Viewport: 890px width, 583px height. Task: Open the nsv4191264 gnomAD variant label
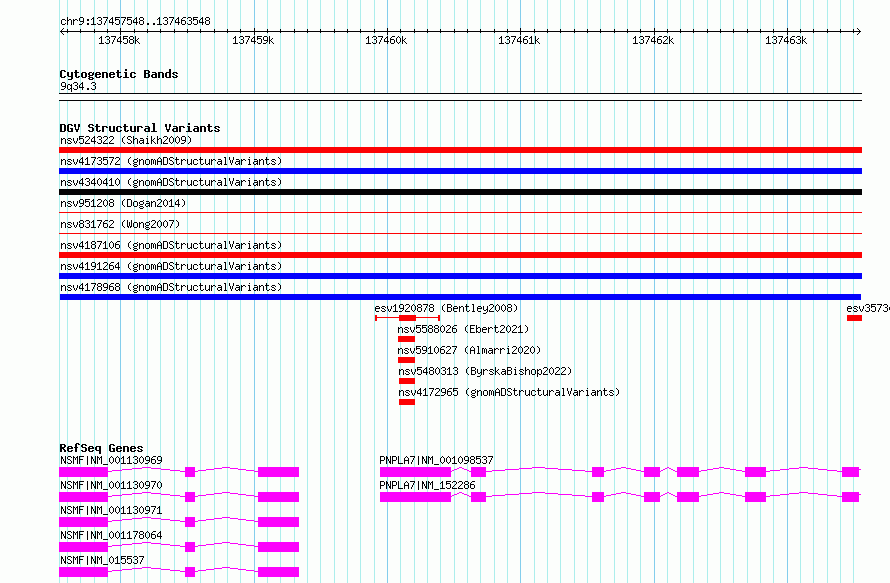pyautogui.click(x=171, y=266)
